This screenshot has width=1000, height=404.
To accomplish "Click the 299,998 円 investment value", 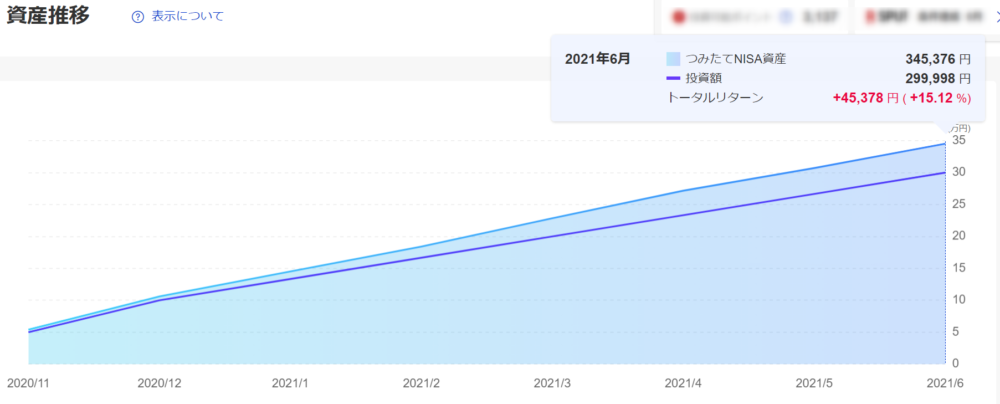I will coord(938,79).
